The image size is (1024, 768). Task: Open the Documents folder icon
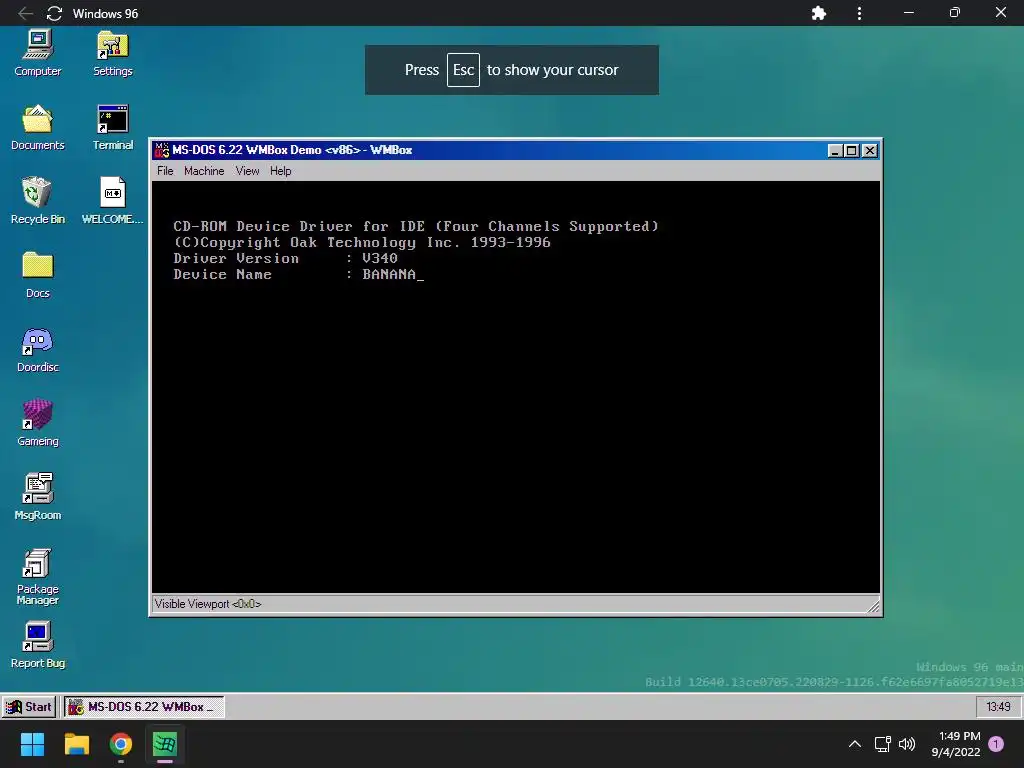(x=37, y=127)
